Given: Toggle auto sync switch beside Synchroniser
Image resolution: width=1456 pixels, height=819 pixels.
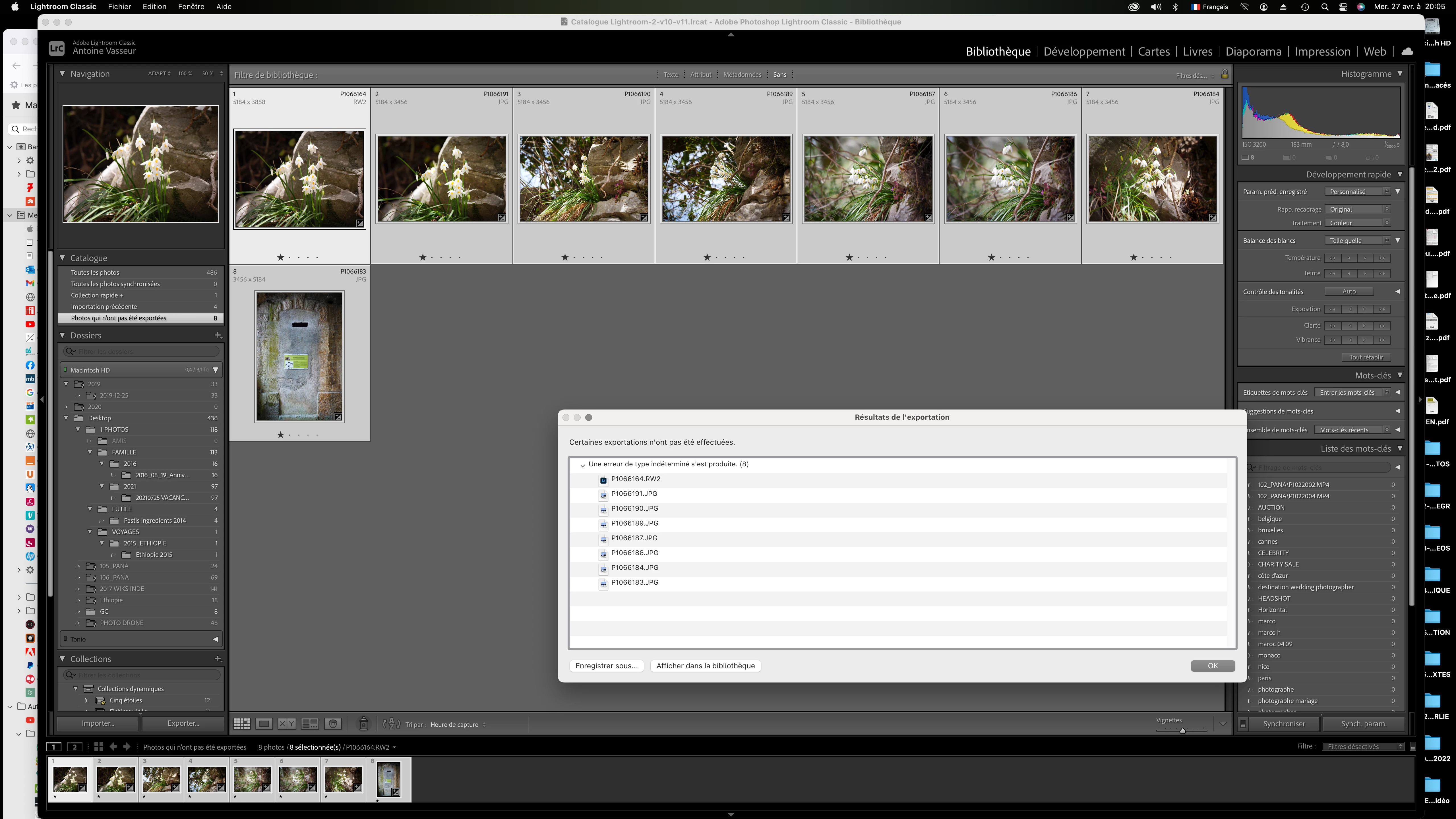Looking at the screenshot, I should pos(1243,724).
